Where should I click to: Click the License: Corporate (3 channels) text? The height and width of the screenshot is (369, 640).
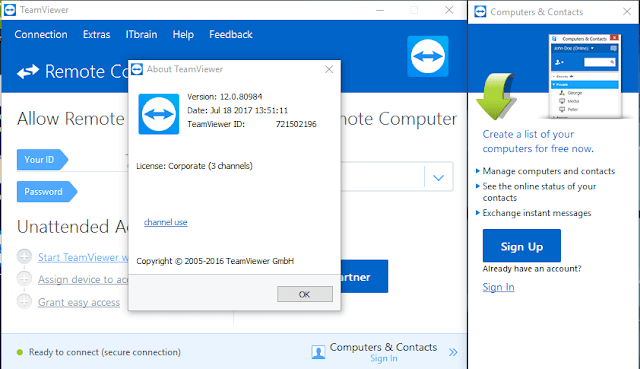click(194, 166)
